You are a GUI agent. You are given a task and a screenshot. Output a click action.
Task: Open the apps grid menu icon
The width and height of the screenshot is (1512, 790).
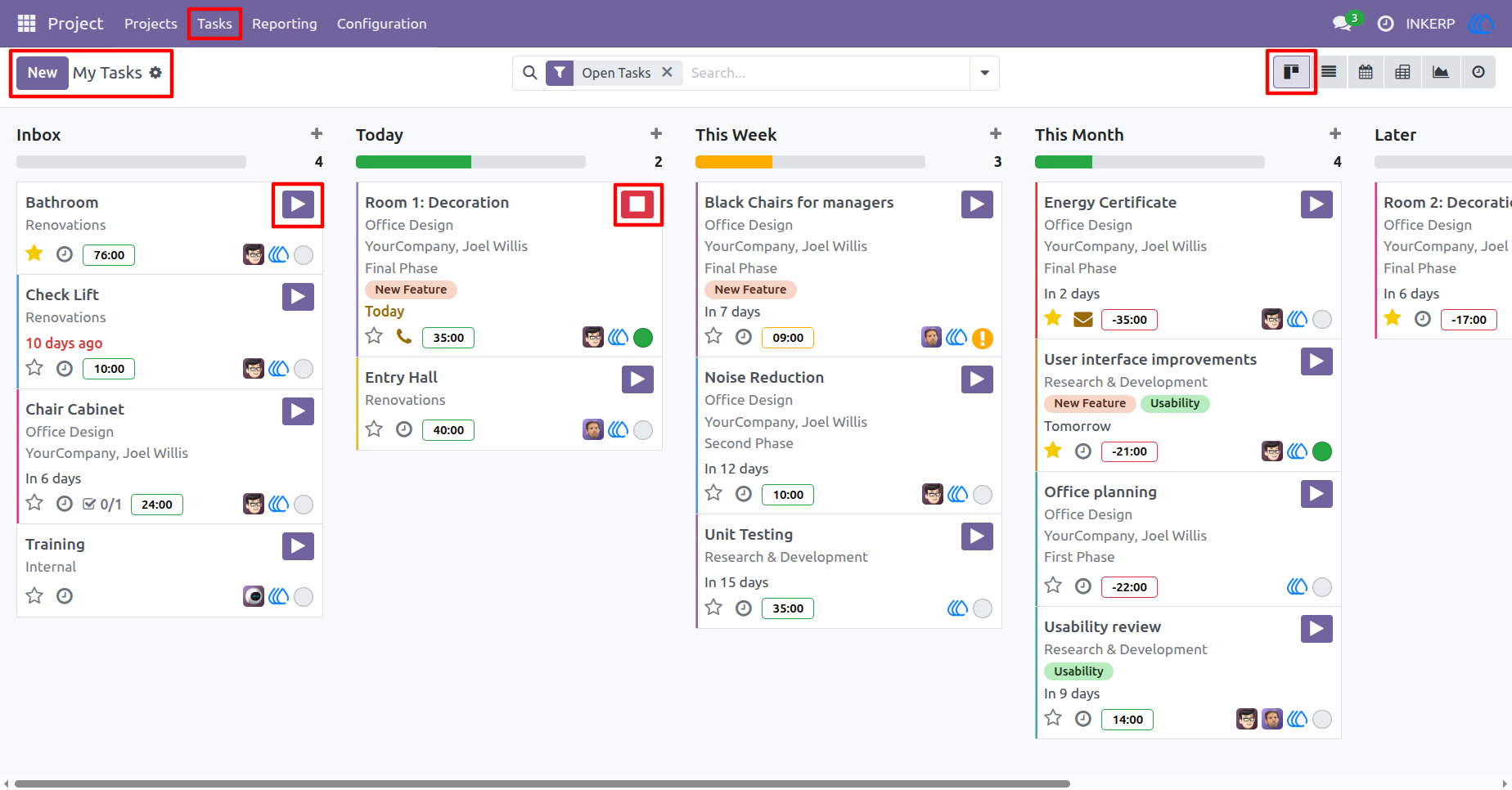pos(26,24)
